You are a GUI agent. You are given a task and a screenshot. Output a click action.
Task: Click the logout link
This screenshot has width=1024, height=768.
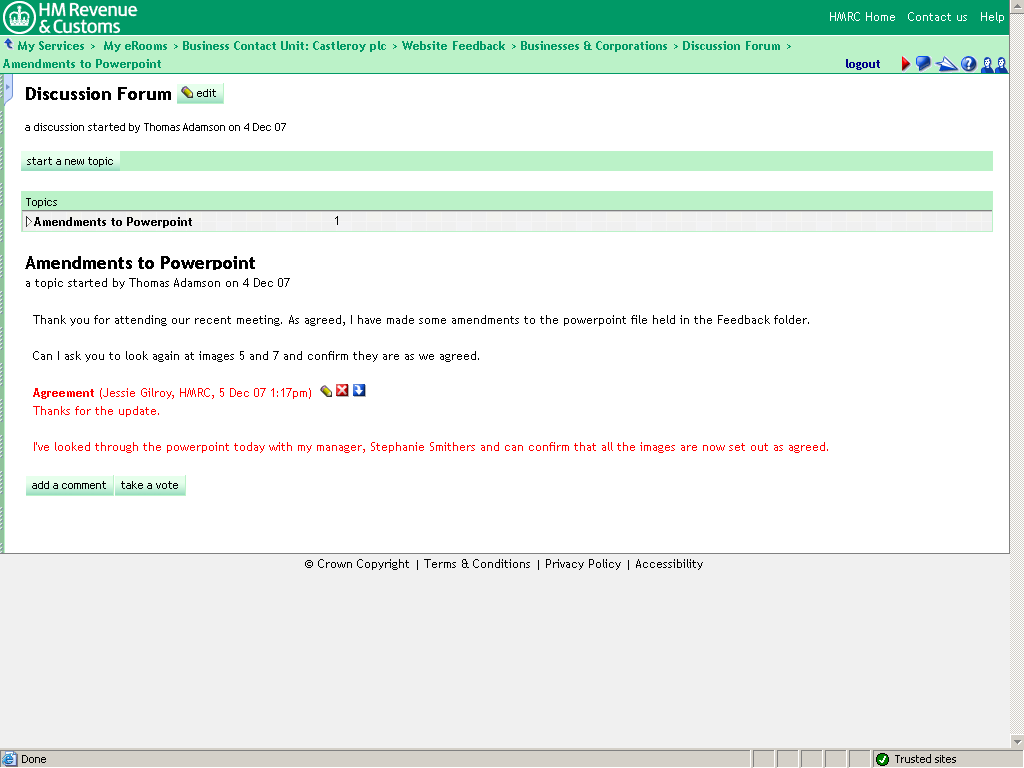click(x=862, y=64)
